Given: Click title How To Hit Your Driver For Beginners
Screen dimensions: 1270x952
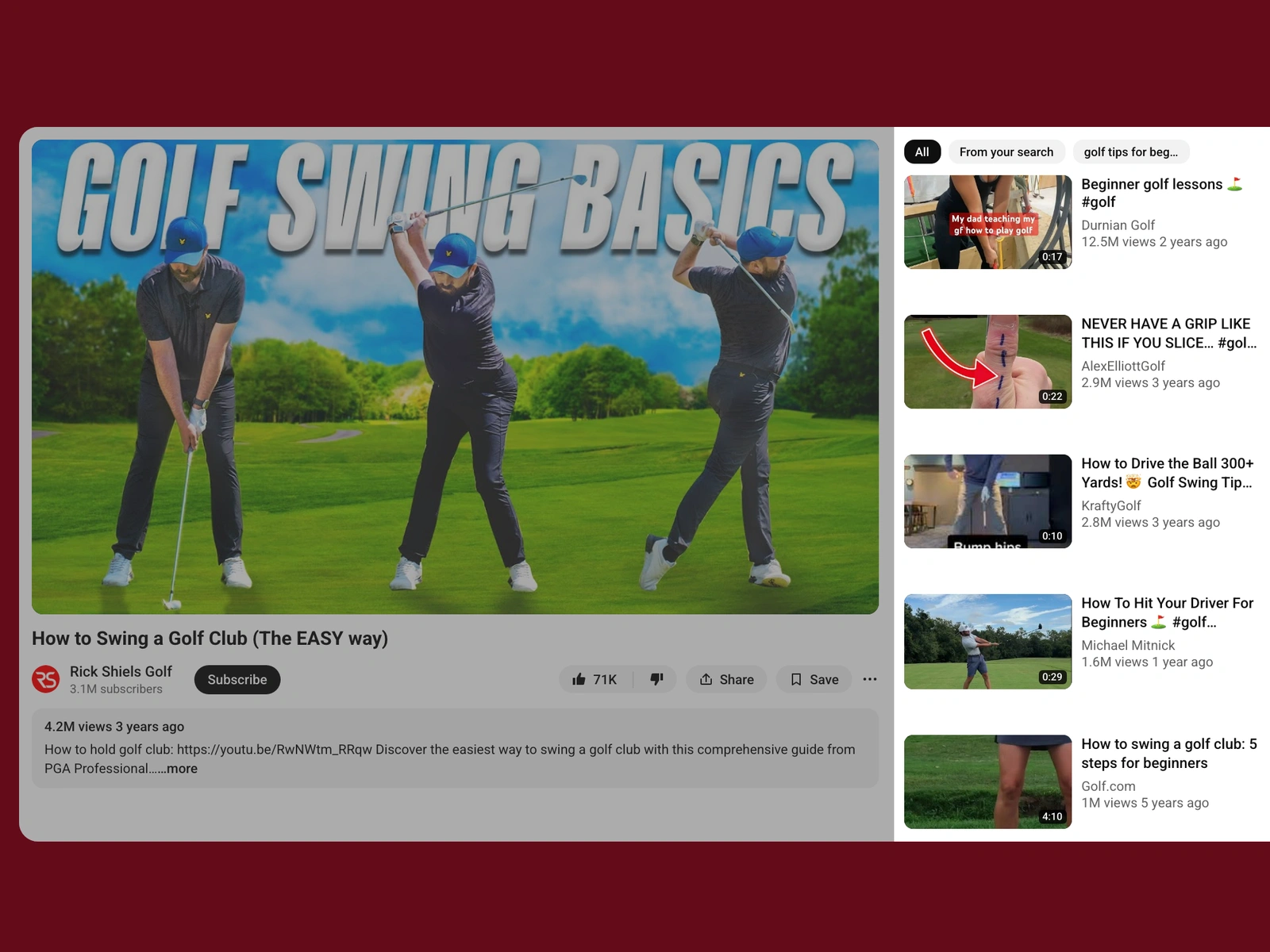Looking at the screenshot, I should click(x=1167, y=612).
